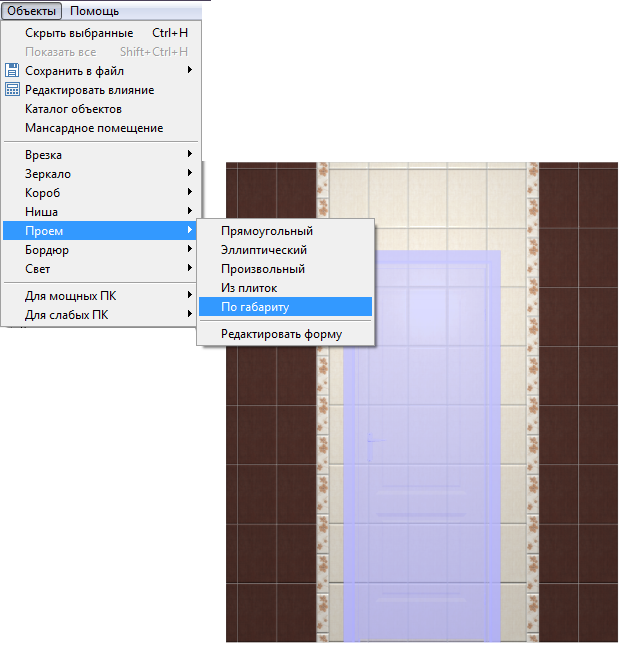Viewport: 621px width, 645px height.
Task: Expand the Сохранить в файл arrow
Action: tap(190, 70)
